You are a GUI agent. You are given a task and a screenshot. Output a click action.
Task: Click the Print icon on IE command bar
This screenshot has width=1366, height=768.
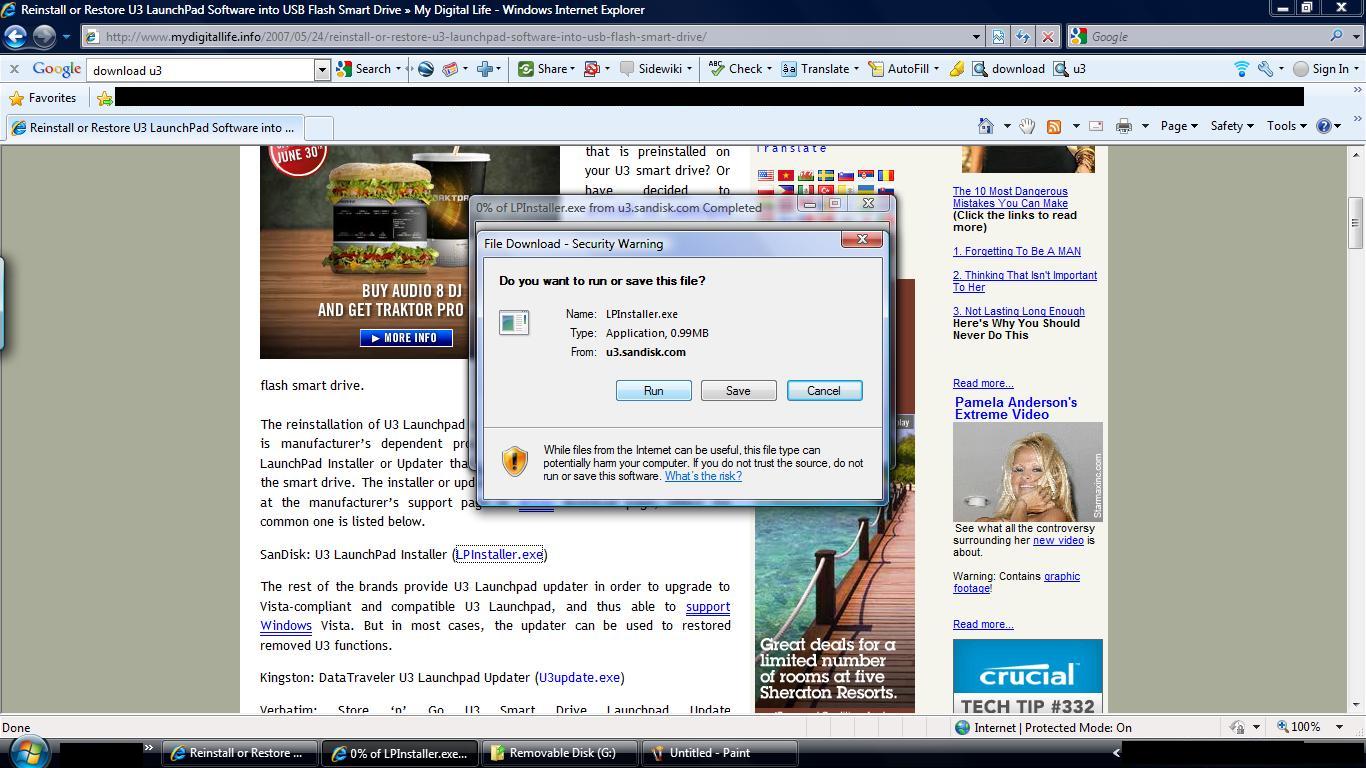[1123, 126]
